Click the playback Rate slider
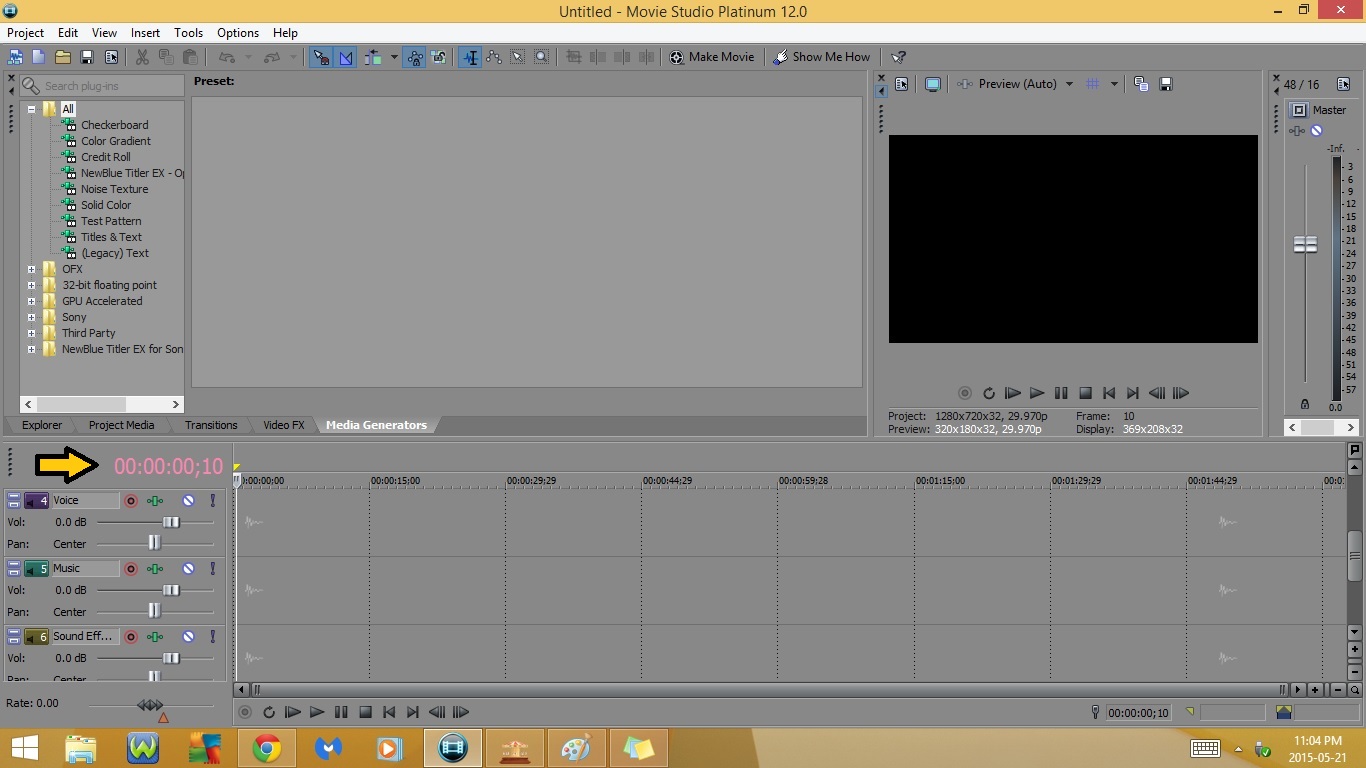 pos(150,705)
